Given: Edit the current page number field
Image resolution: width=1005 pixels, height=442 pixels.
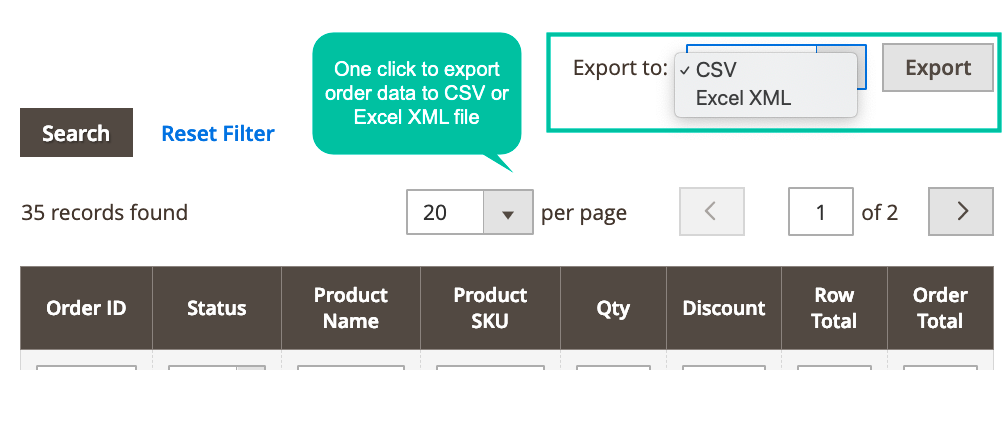Looking at the screenshot, I should (x=820, y=211).
